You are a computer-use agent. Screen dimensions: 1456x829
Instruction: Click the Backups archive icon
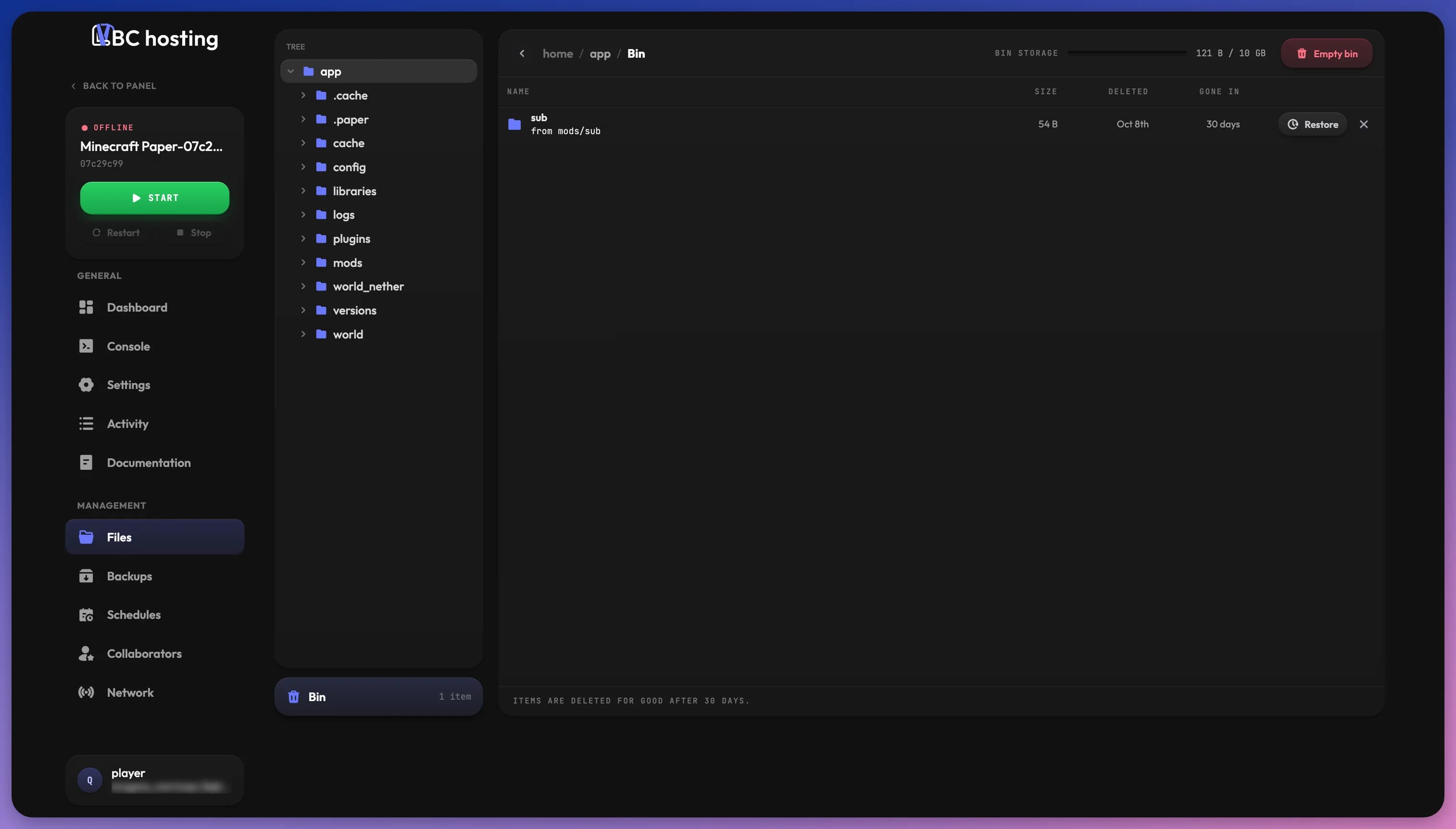[x=86, y=576]
